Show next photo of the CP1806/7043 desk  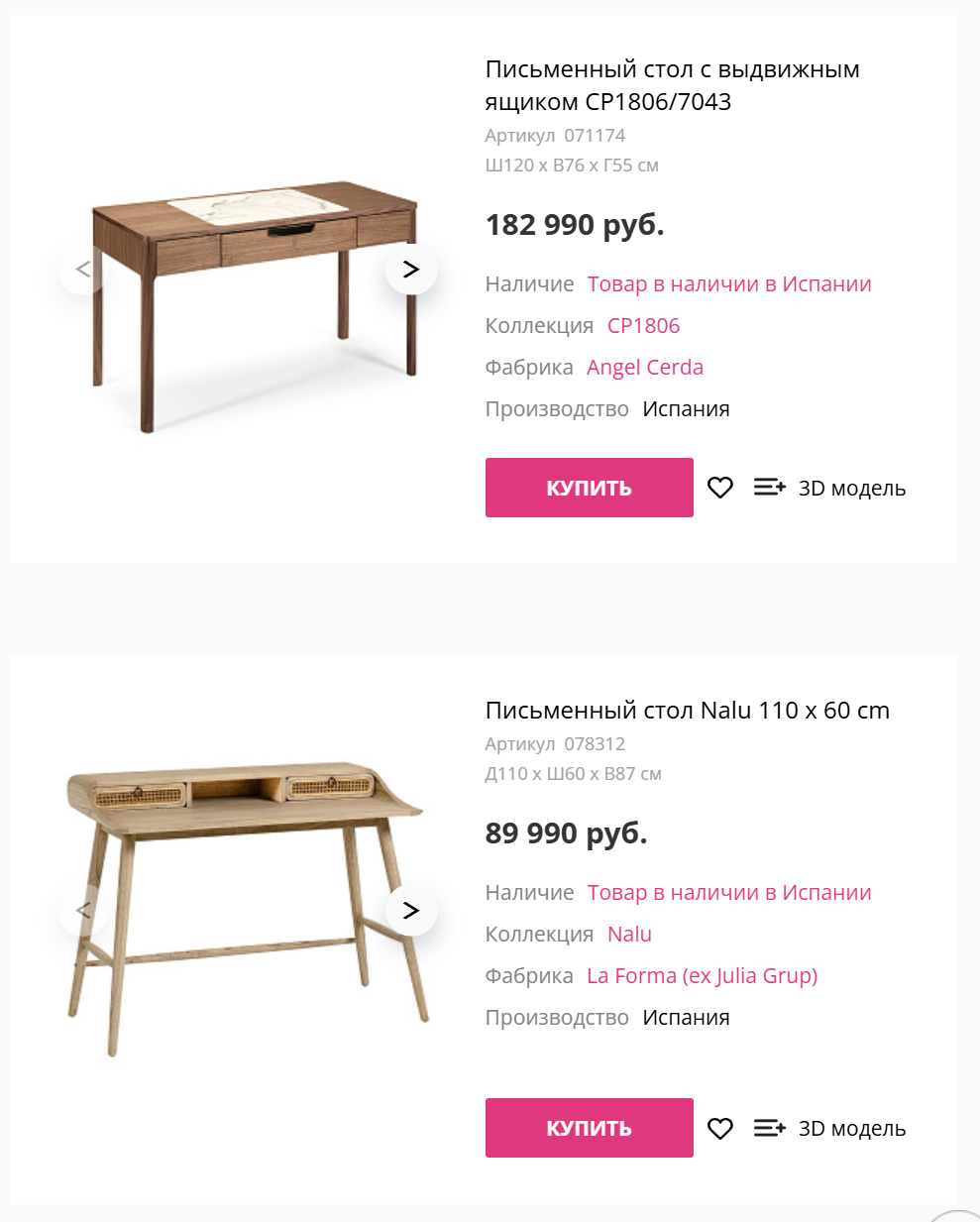pyautogui.click(x=411, y=269)
